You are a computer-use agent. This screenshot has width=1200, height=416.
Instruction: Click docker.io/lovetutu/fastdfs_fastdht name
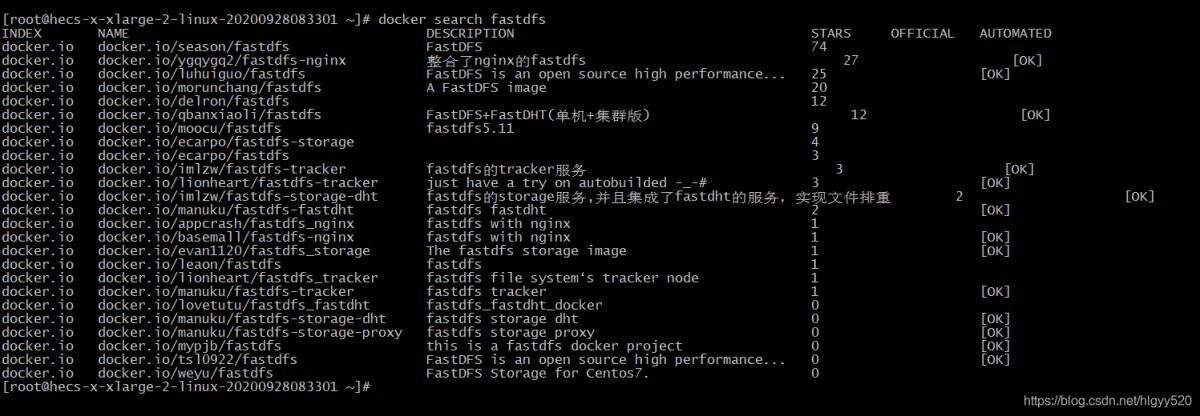pyautogui.click(x=233, y=305)
